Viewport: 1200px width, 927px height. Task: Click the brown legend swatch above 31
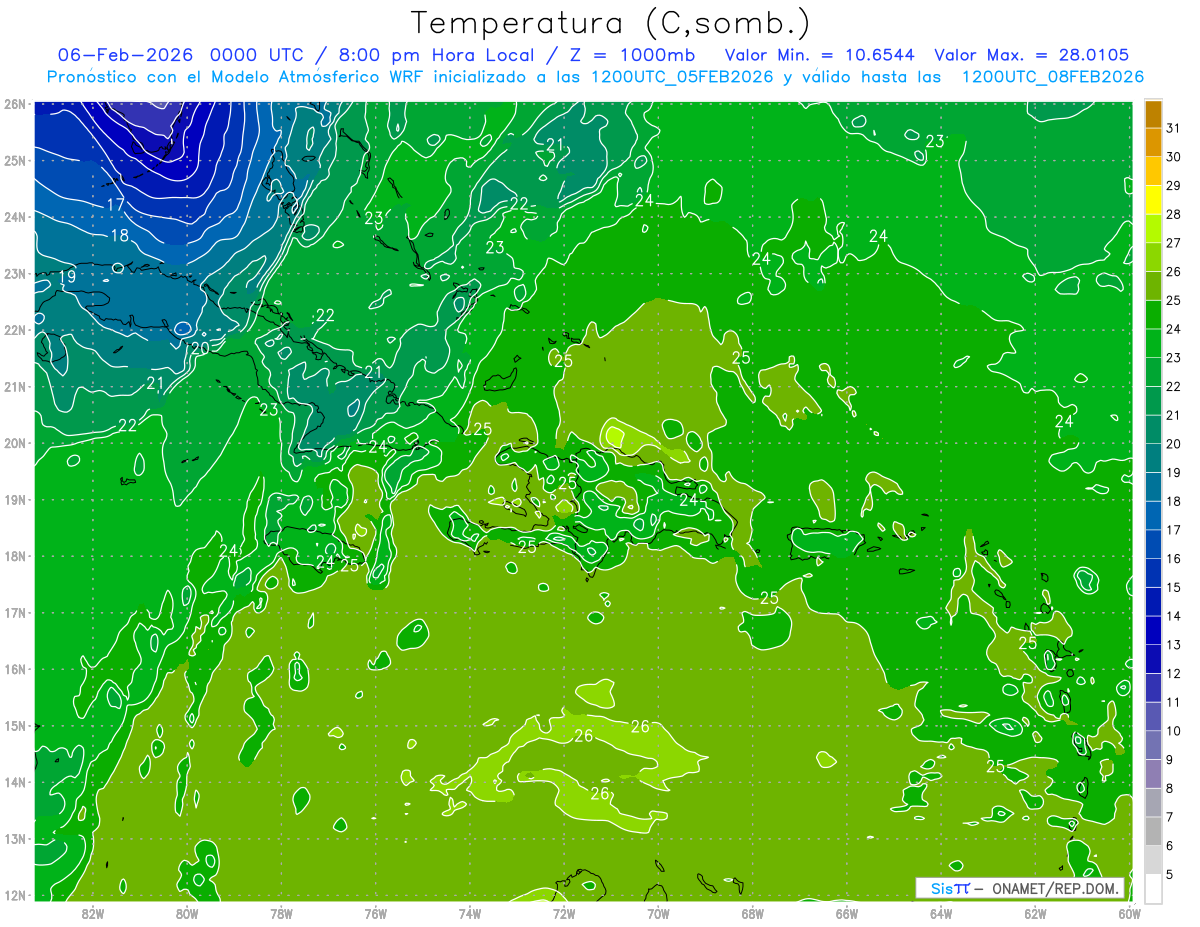1153,114
